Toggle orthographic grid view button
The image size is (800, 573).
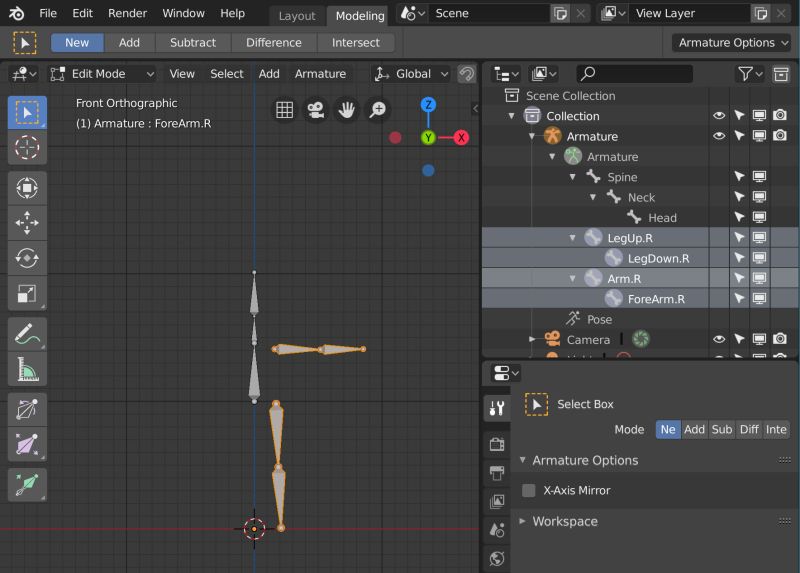pos(285,109)
